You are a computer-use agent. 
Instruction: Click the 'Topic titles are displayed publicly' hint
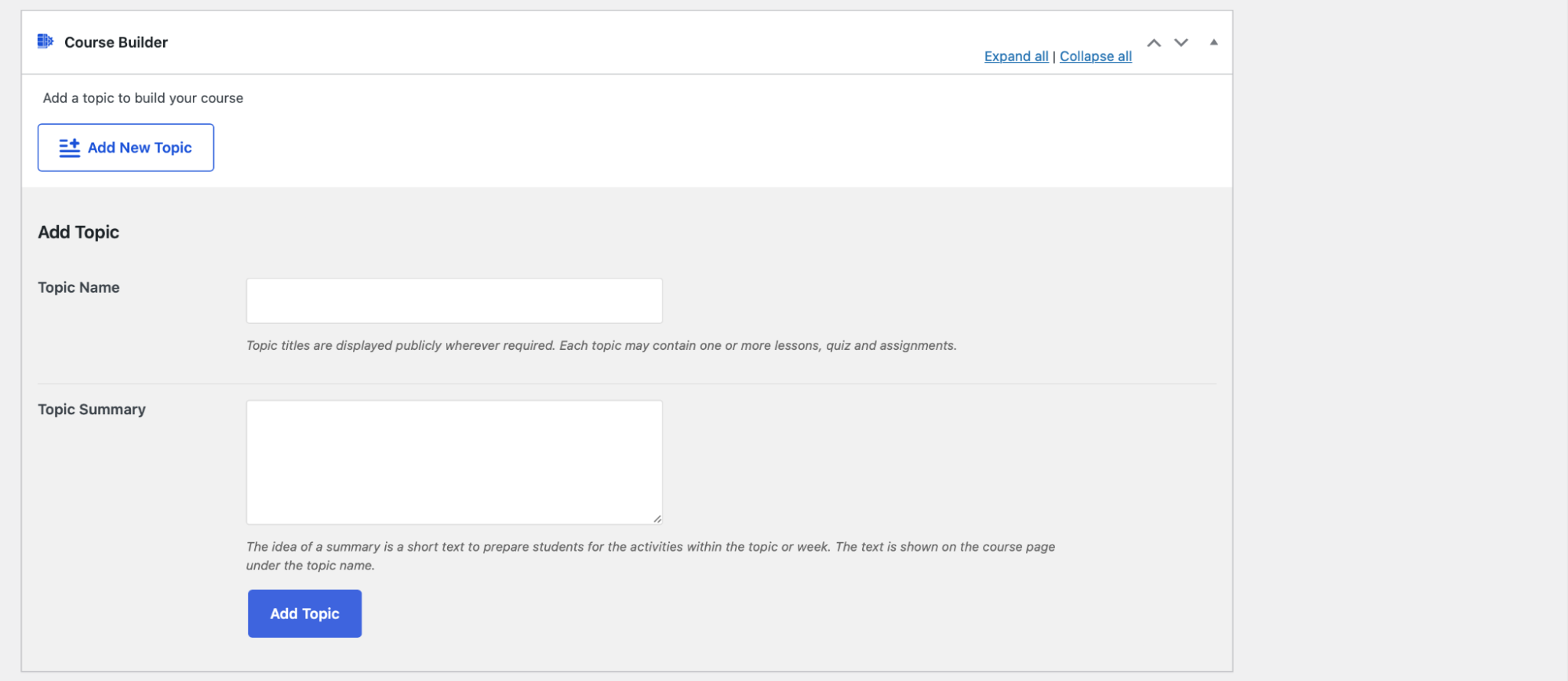click(601, 345)
